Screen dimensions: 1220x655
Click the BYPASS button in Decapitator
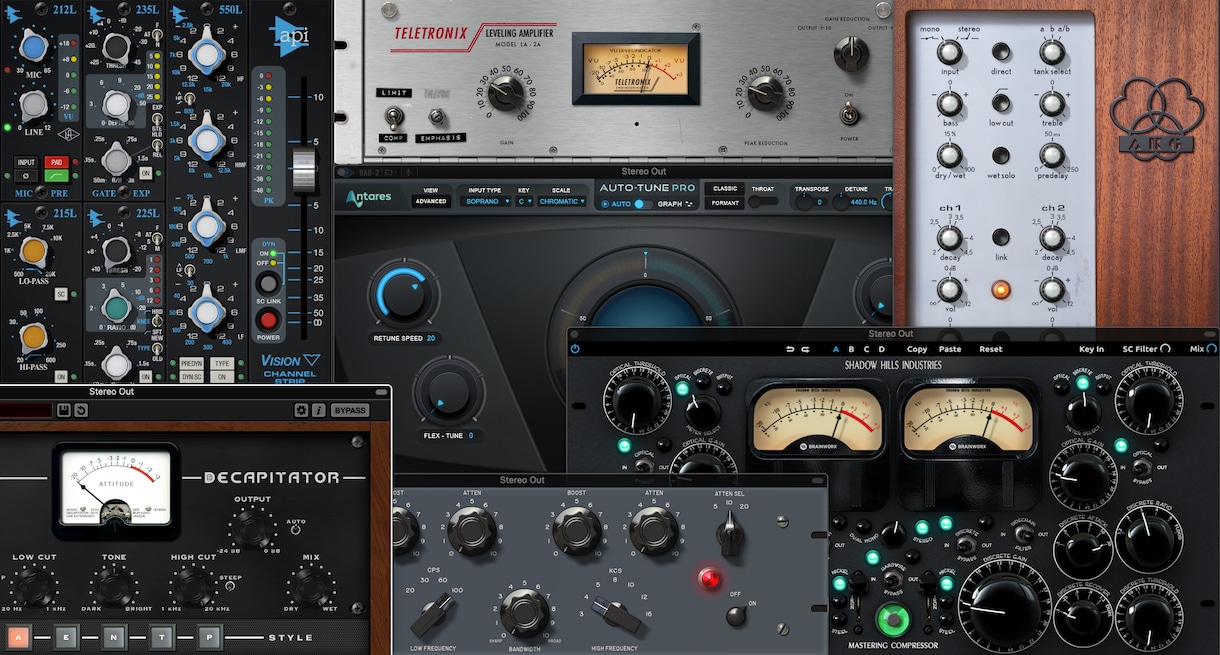tap(350, 410)
